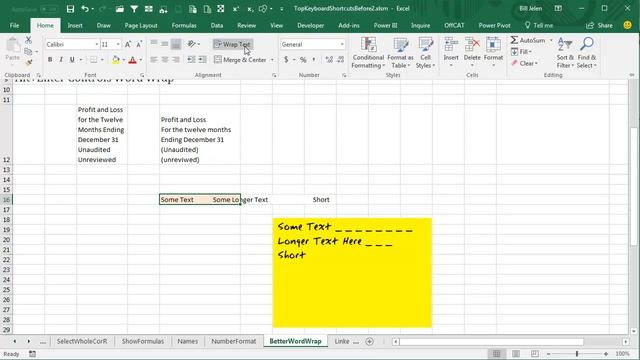The width and height of the screenshot is (640, 360).
Task: Open Sort & Filter menu
Action: pos(565,53)
